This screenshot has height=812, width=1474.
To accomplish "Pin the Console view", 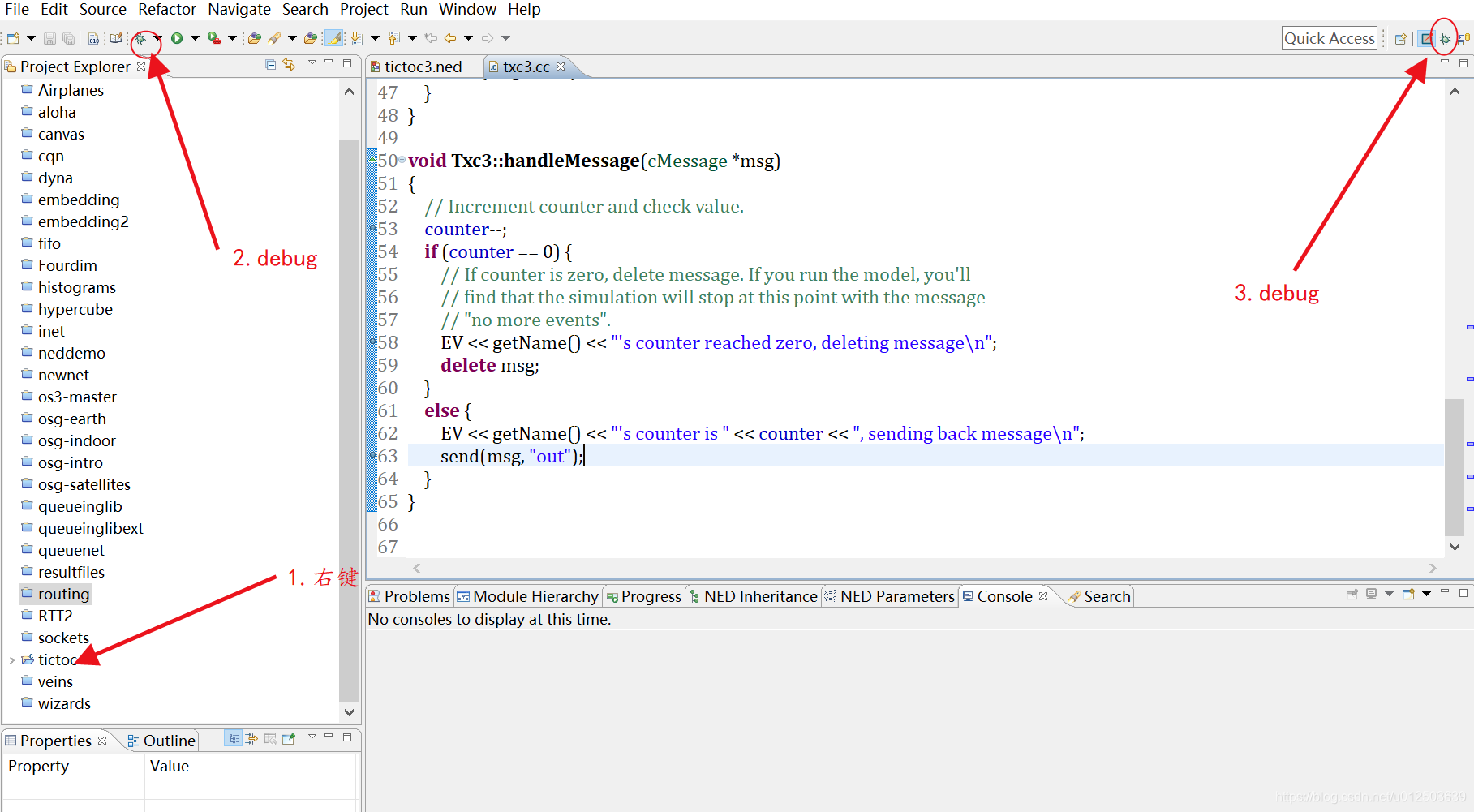I will pyautogui.click(x=1352, y=594).
